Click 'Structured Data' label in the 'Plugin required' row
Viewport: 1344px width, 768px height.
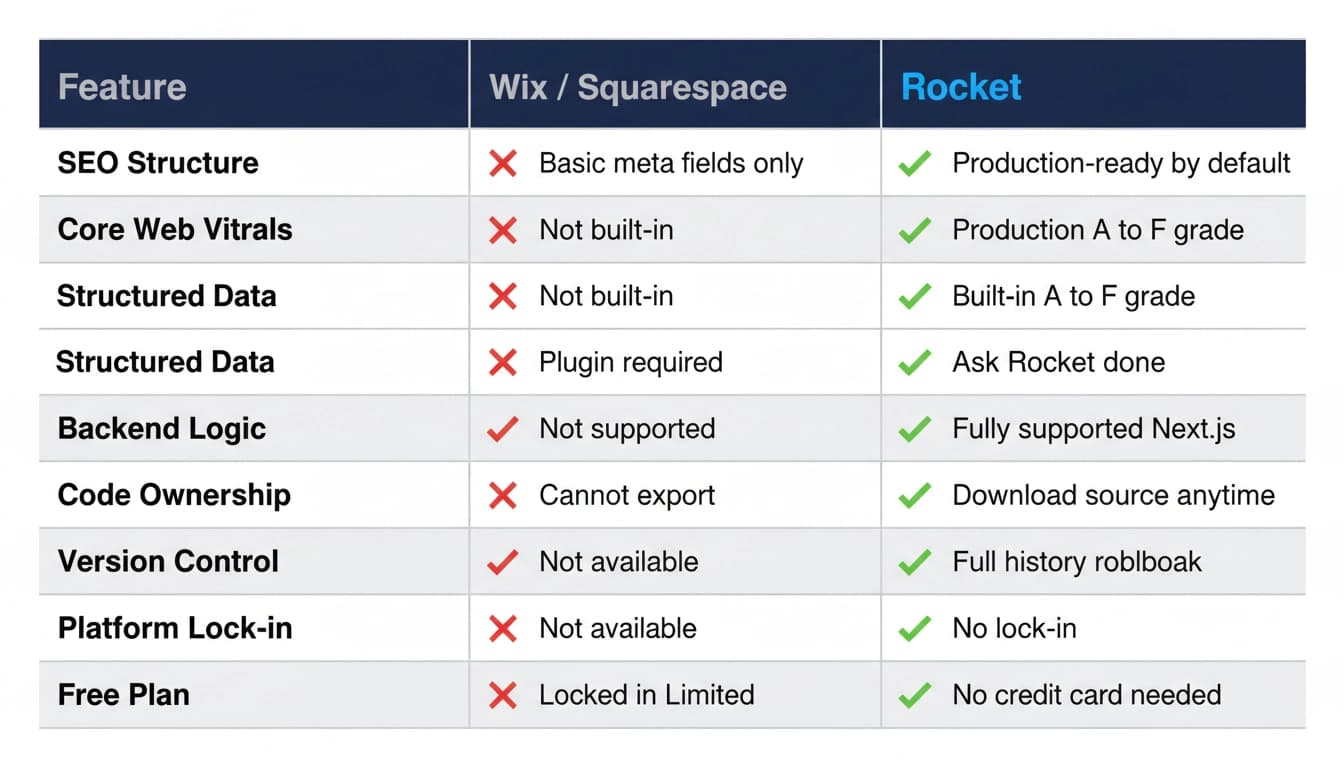pos(165,362)
